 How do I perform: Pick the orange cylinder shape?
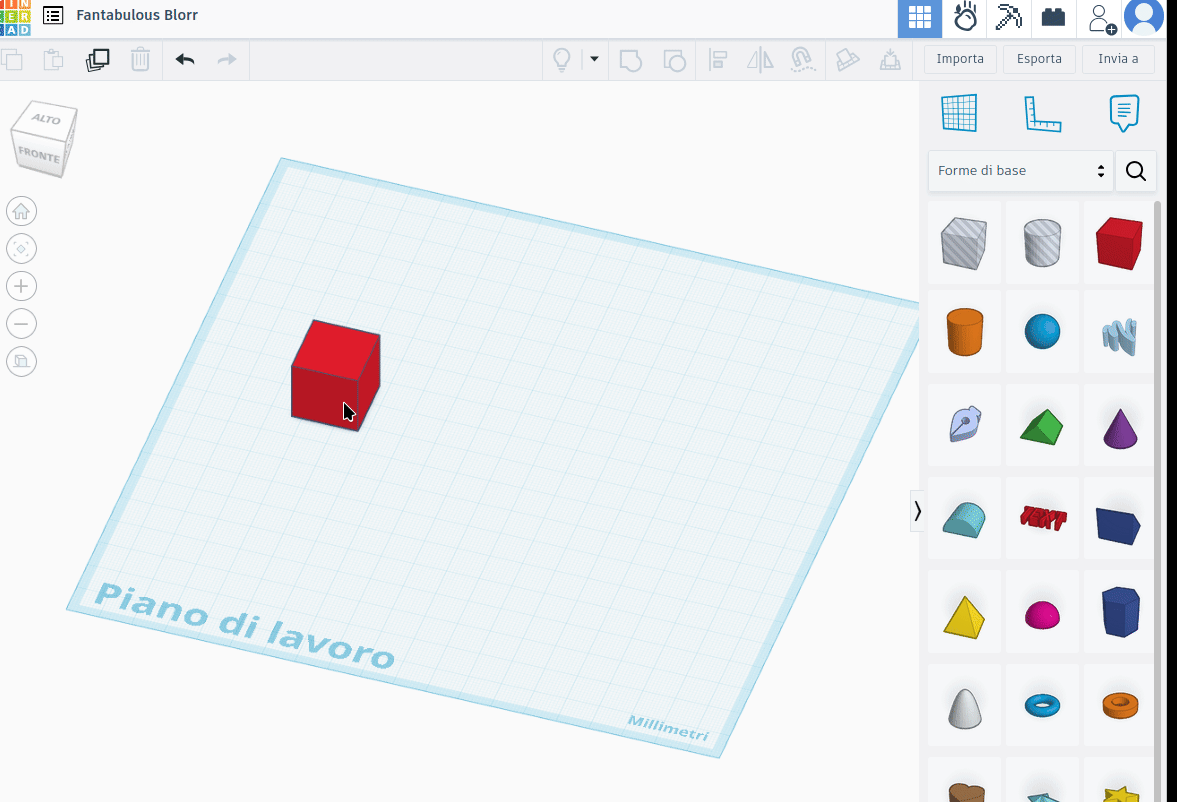point(965,331)
